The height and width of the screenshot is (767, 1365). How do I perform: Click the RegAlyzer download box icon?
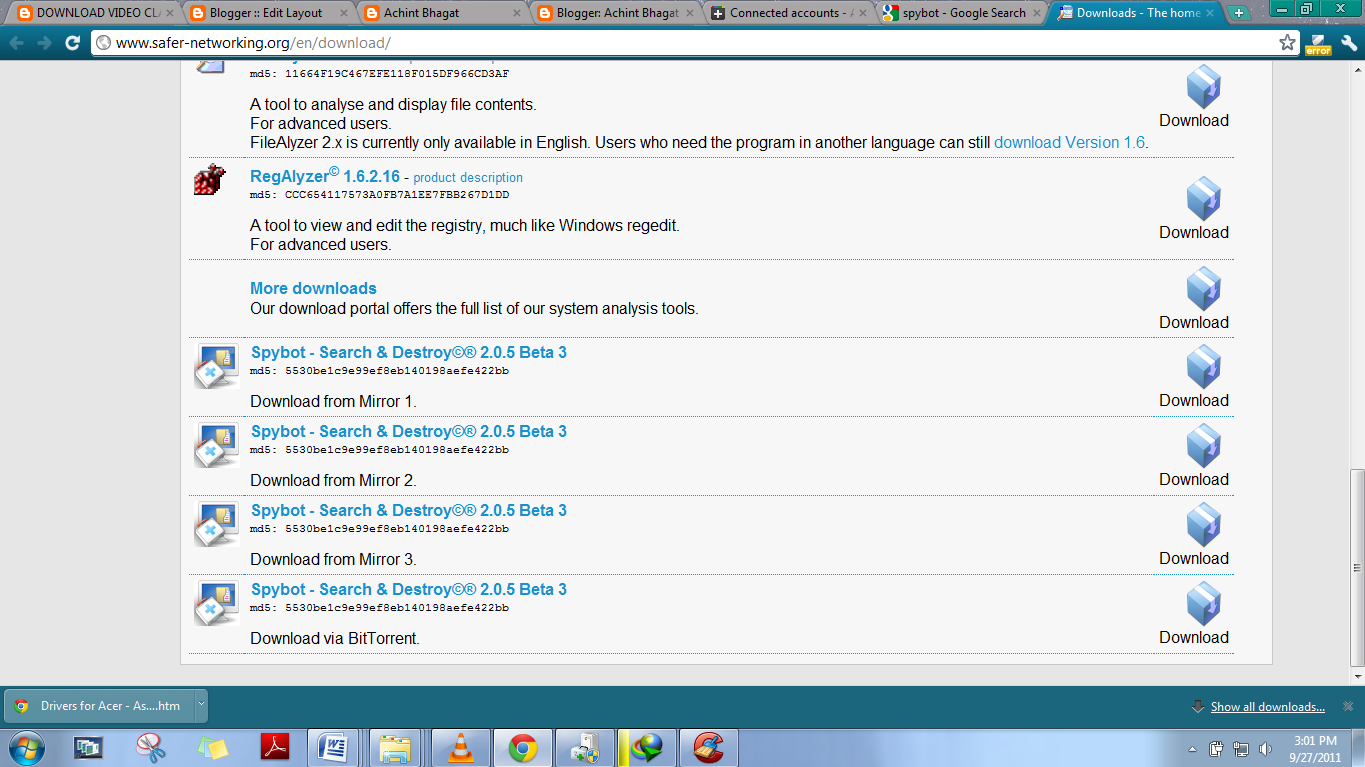click(1203, 199)
